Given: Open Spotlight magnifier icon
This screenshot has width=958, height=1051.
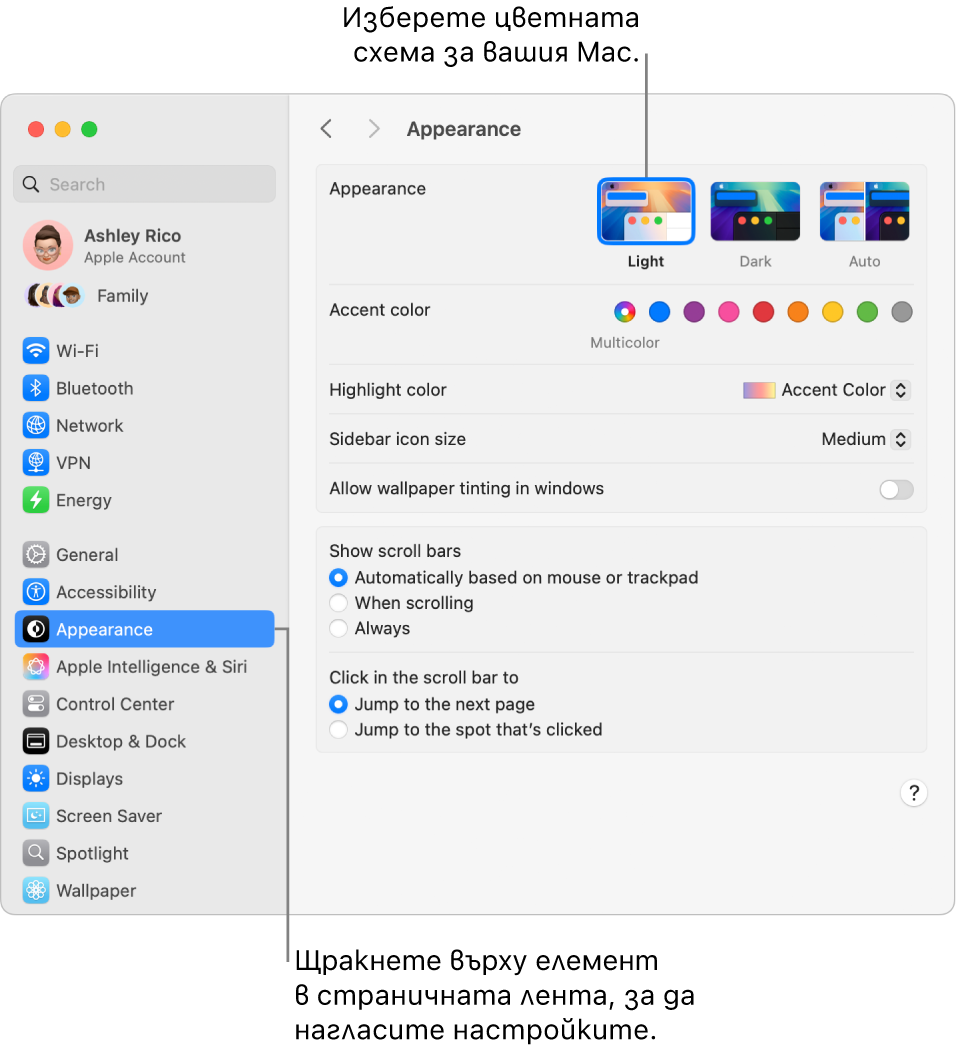Looking at the screenshot, I should coord(36,853).
